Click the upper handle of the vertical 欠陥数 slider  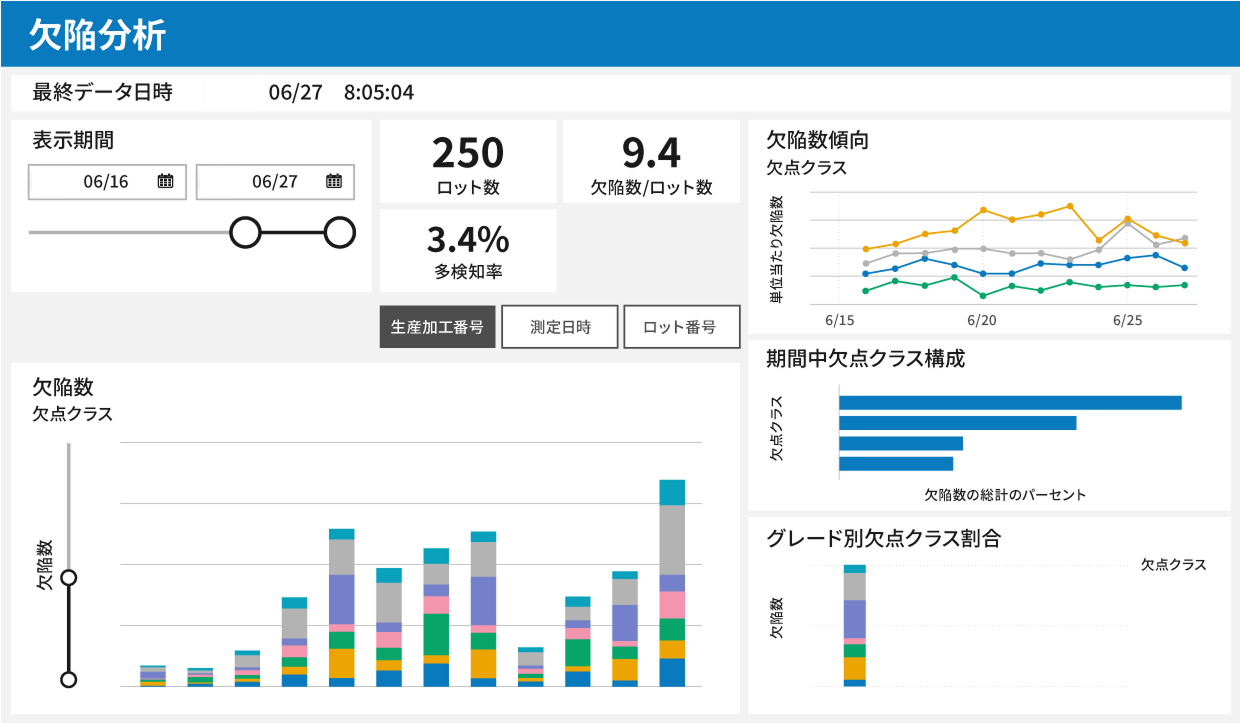(x=69, y=578)
